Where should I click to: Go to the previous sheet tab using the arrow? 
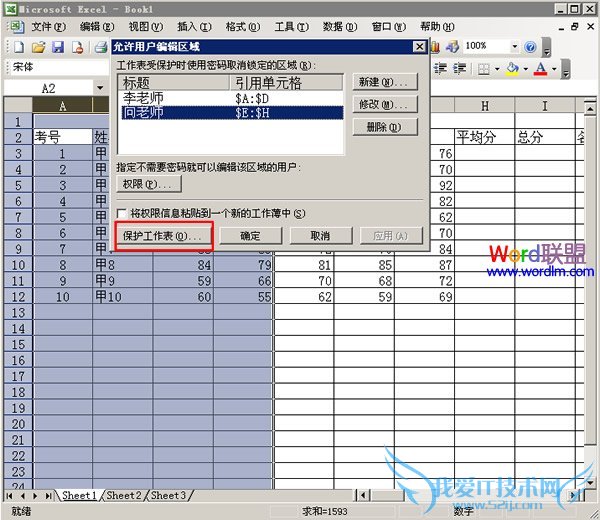click(23, 496)
